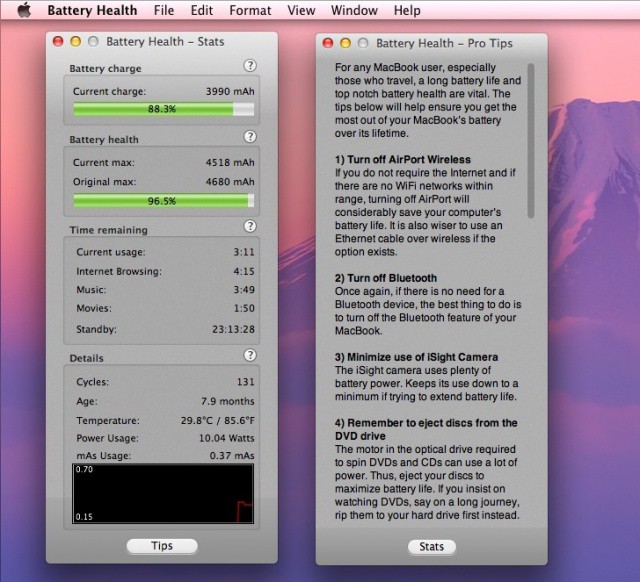The height and width of the screenshot is (582, 640).
Task: Click the Tips button in Stats window
Action: [x=162, y=546]
